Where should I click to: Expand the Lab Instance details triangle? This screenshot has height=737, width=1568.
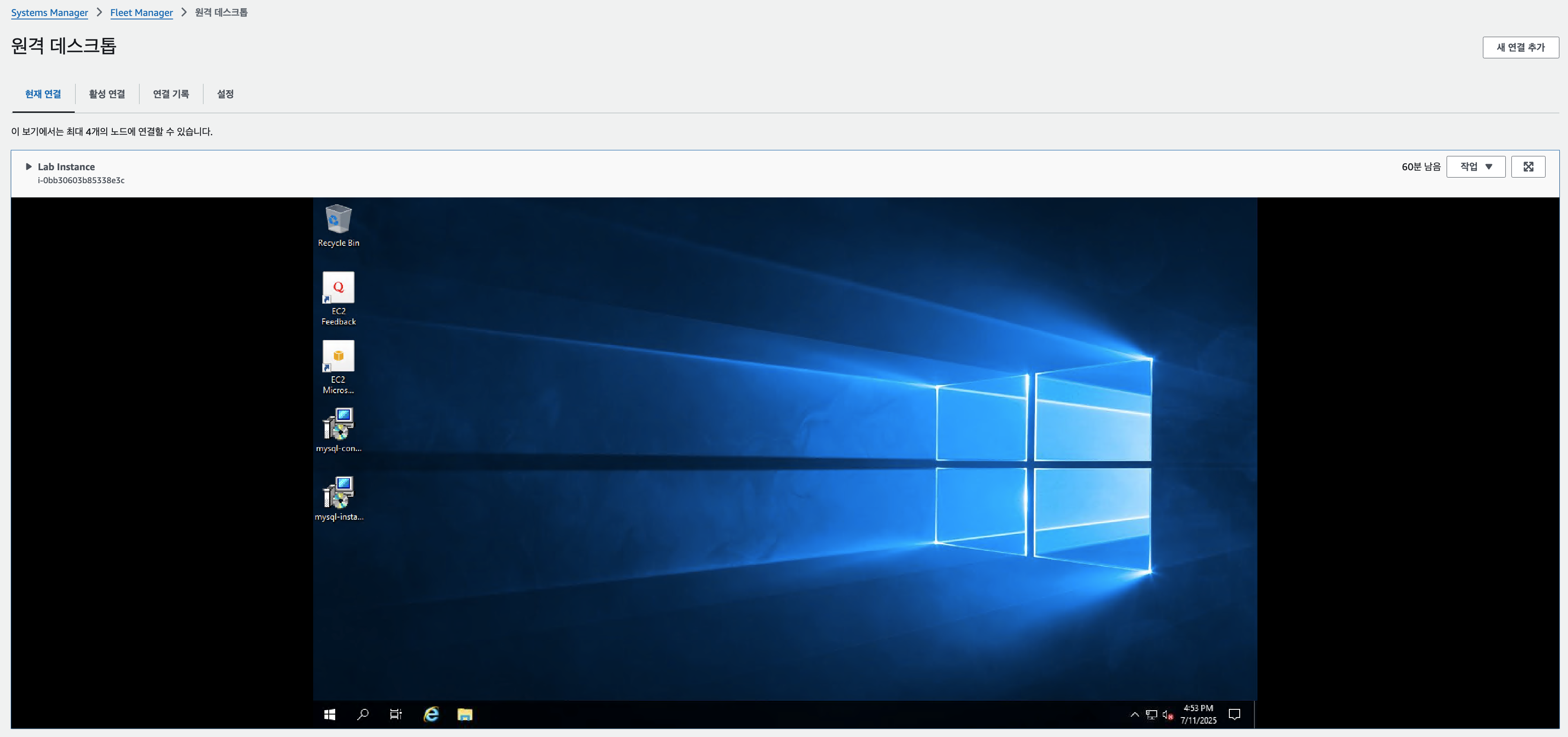[29, 167]
